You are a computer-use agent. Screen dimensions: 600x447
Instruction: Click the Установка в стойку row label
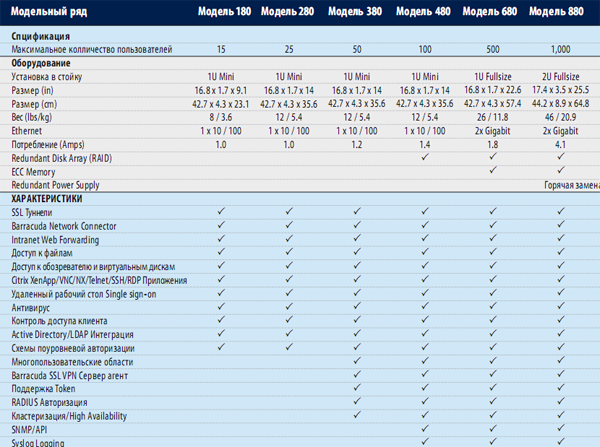[47, 77]
